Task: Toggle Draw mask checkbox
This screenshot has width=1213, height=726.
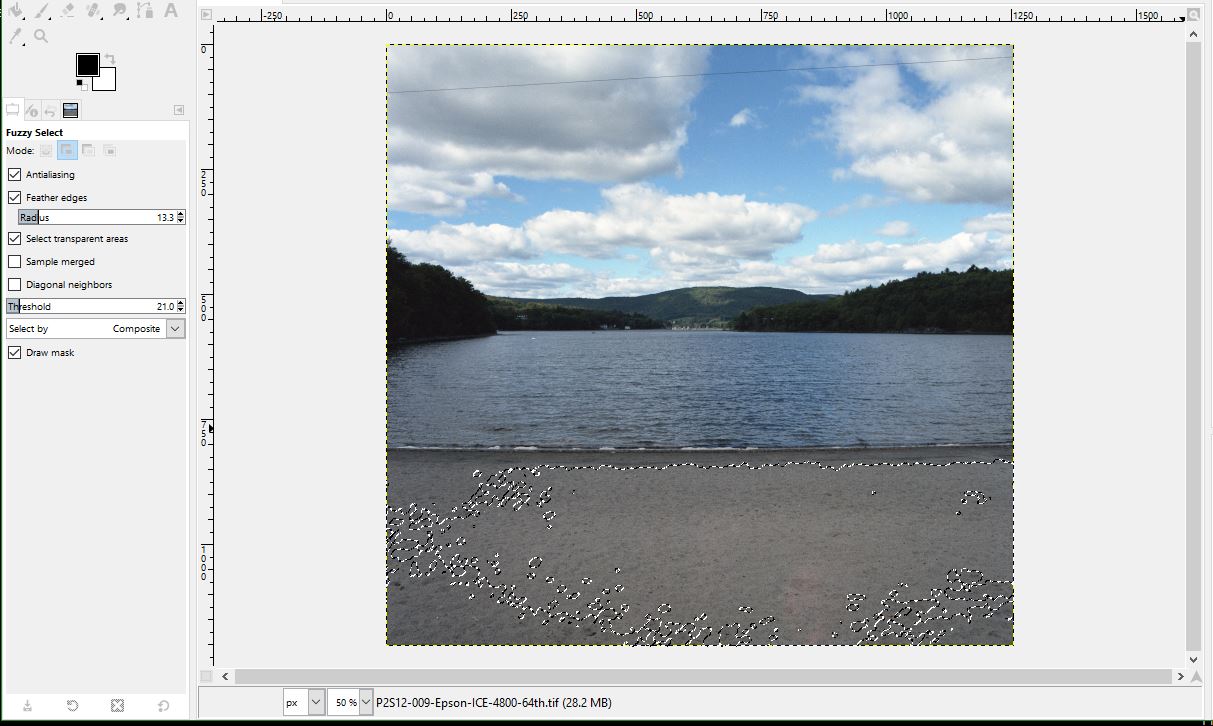Action: 14,352
